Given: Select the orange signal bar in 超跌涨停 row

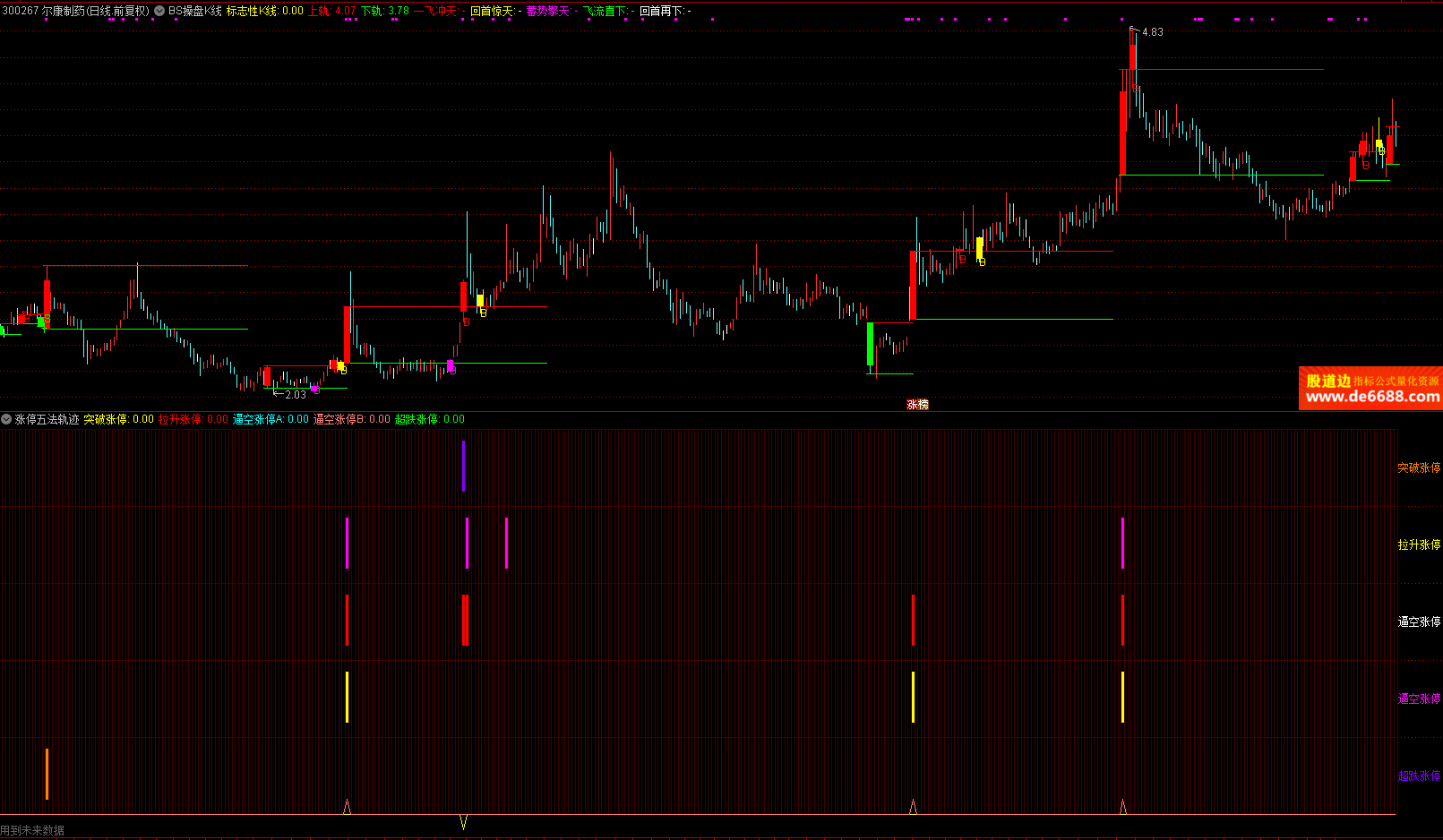Looking at the screenshot, I should tap(47, 774).
